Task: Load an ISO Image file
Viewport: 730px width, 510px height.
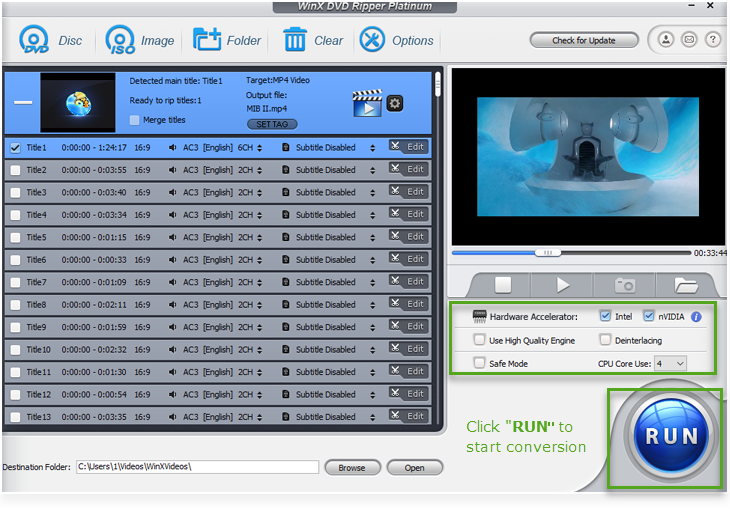Action: point(140,40)
